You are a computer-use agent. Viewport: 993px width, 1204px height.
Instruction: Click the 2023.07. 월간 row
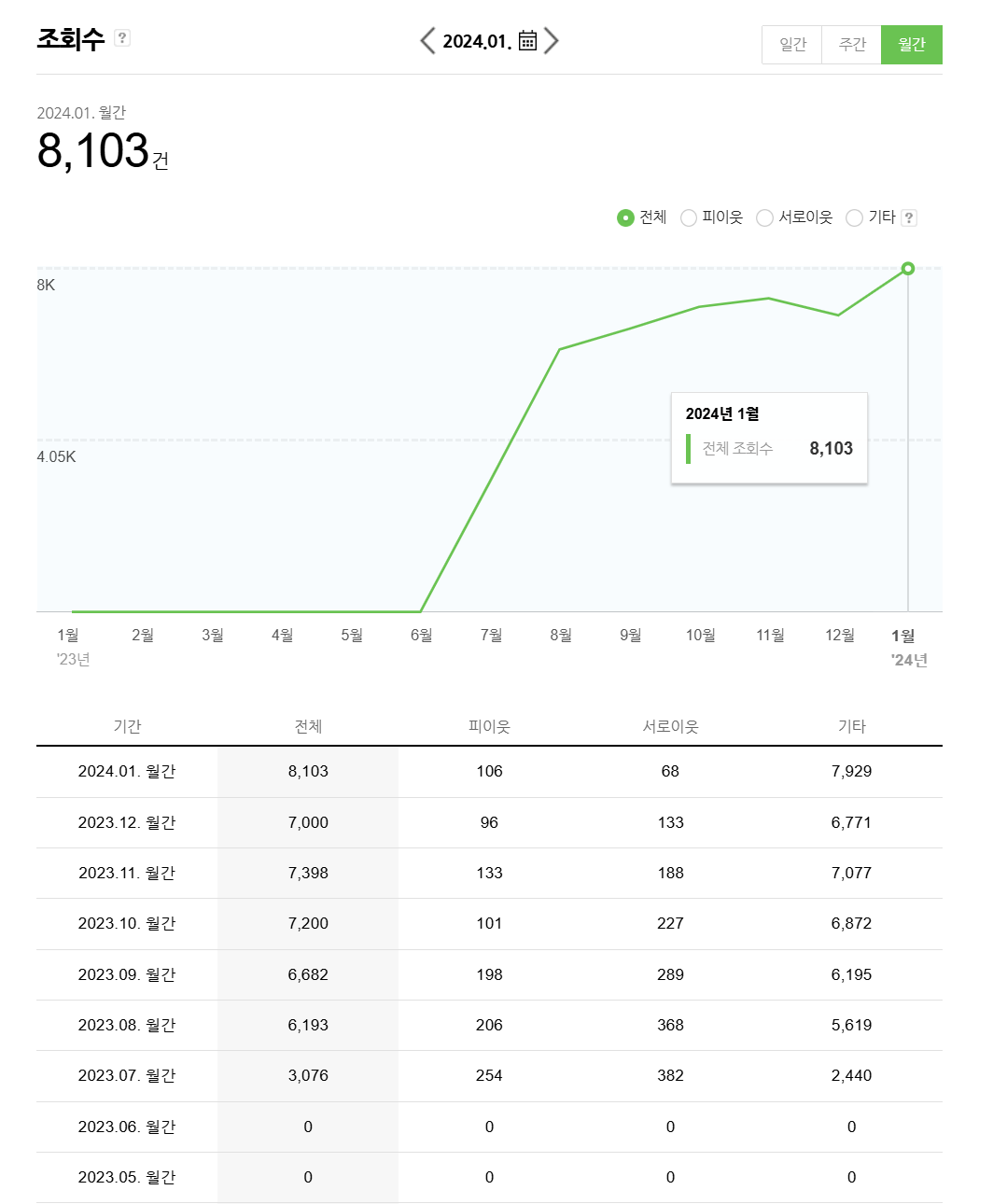click(126, 1075)
